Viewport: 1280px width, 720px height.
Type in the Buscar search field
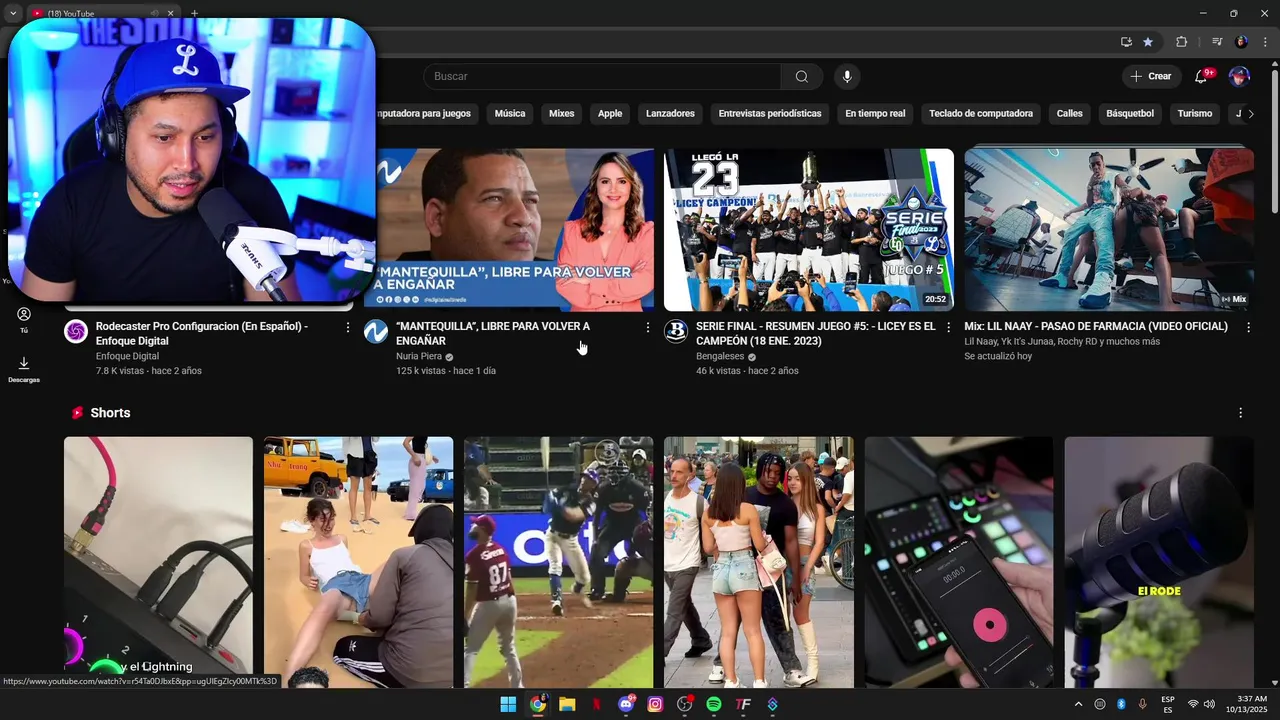tap(602, 77)
